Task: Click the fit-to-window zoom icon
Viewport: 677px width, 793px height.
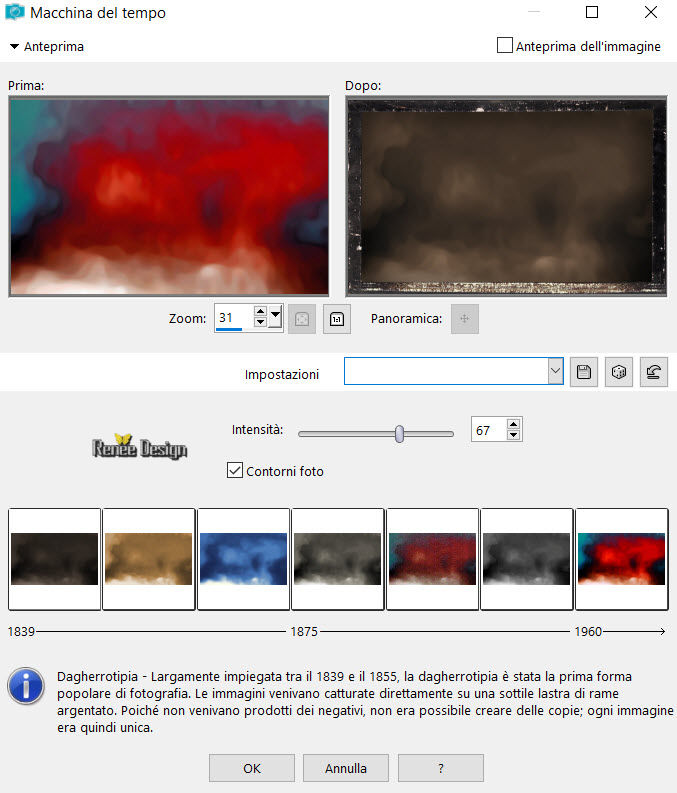Action: (302, 319)
